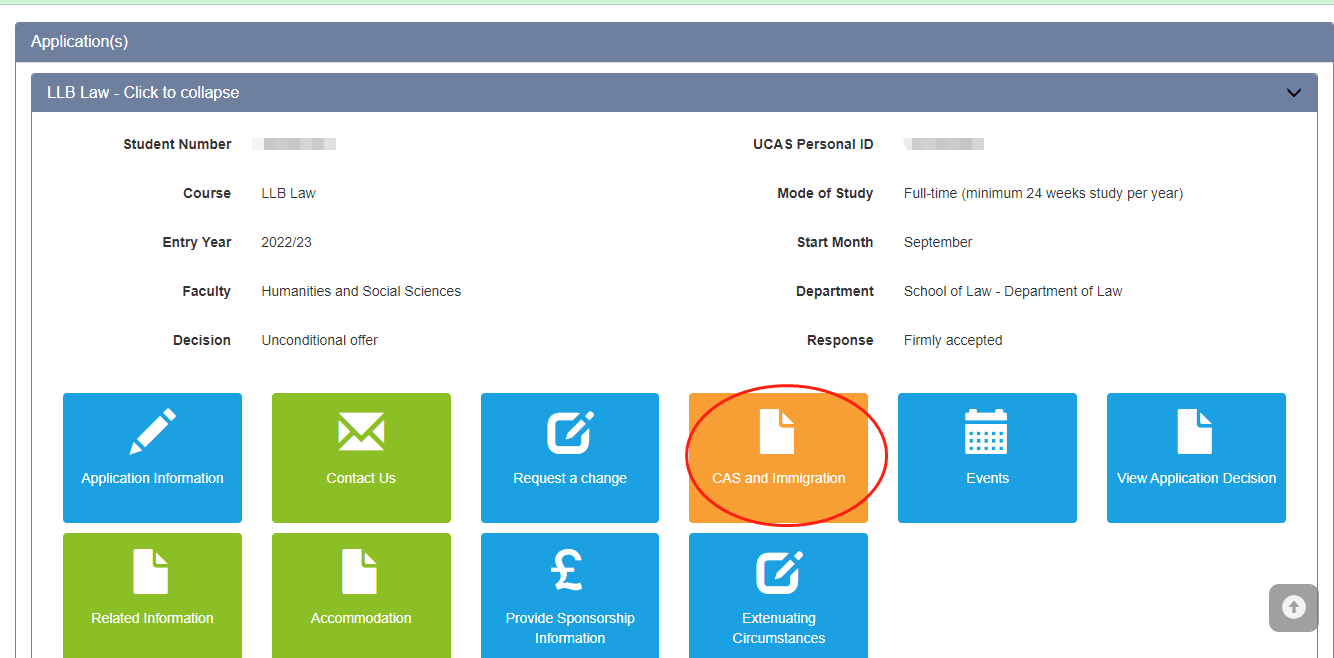Click the edit icon on Extenuating Circumstances
The width and height of the screenshot is (1334, 658).
[779, 572]
